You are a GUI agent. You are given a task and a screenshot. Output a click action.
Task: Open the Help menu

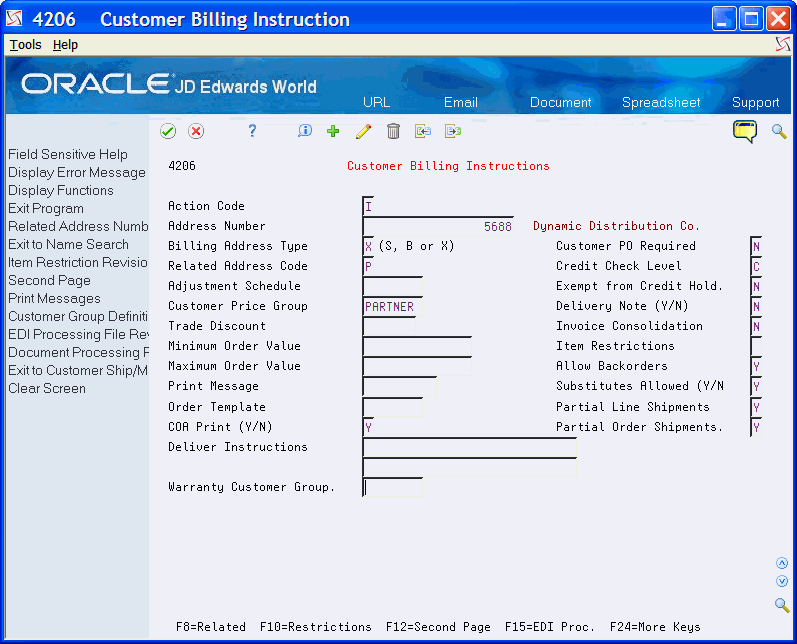65,45
